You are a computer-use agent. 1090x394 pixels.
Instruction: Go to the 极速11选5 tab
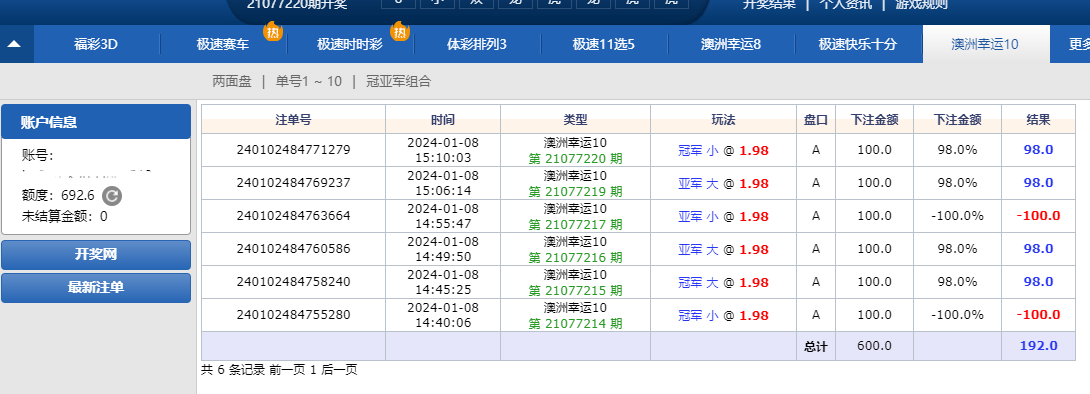click(x=604, y=44)
